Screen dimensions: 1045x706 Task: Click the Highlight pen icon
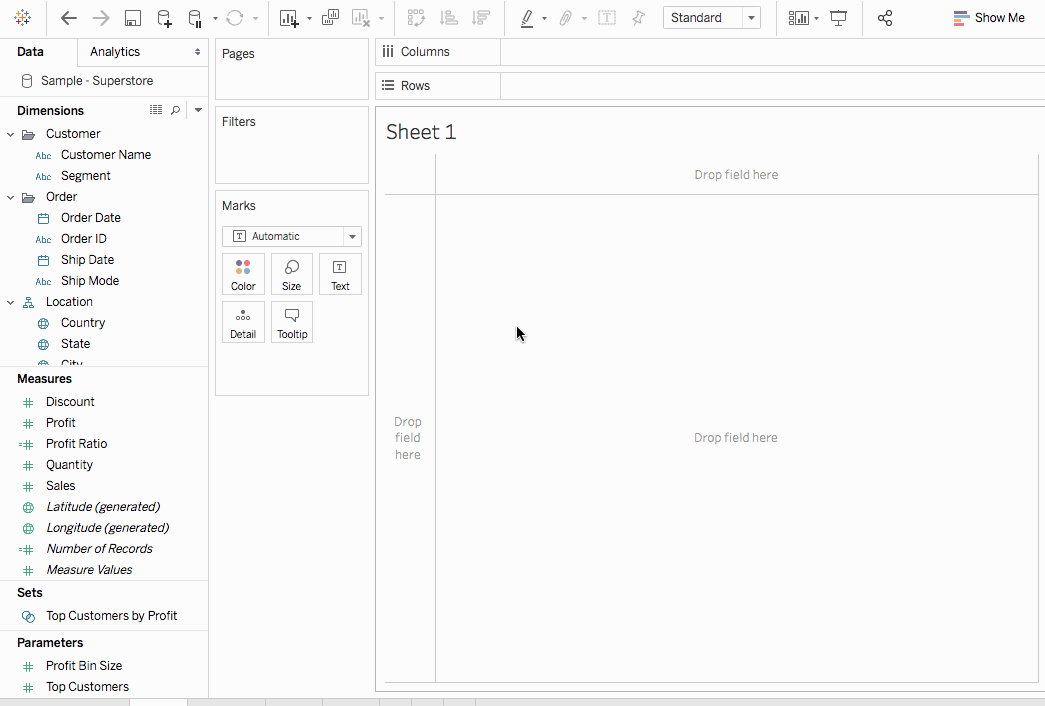[x=526, y=18]
